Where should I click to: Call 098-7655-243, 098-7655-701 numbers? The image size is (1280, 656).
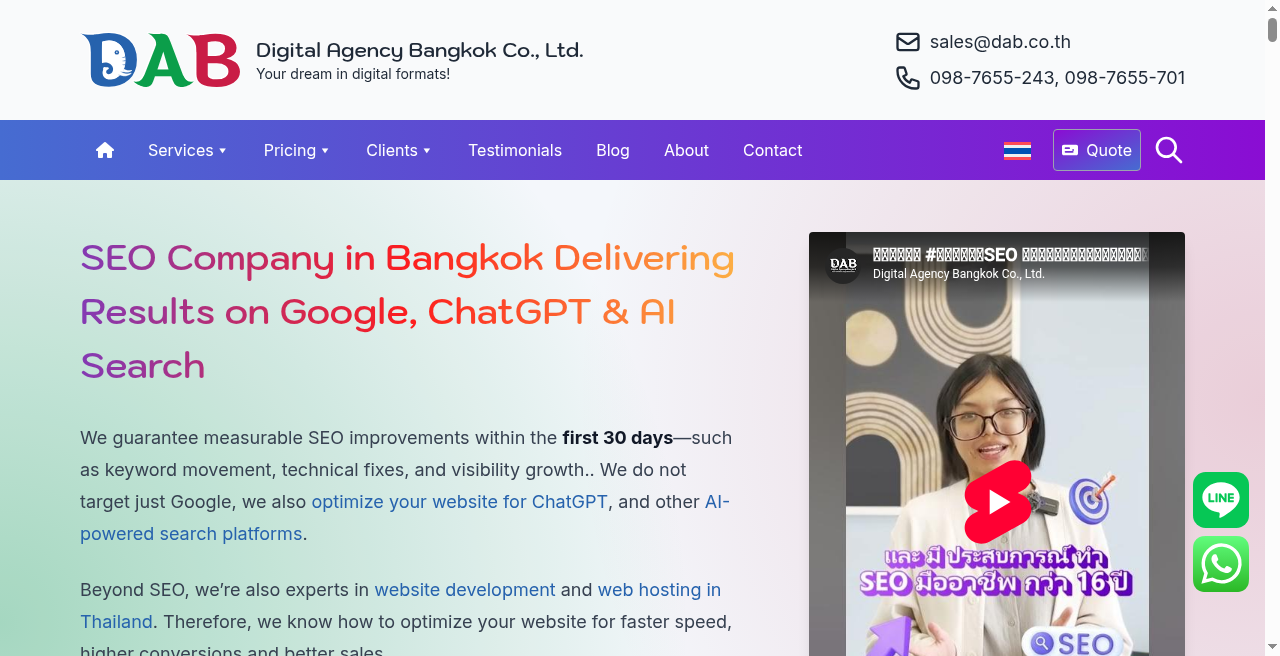pyautogui.click(x=1058, y=78)
